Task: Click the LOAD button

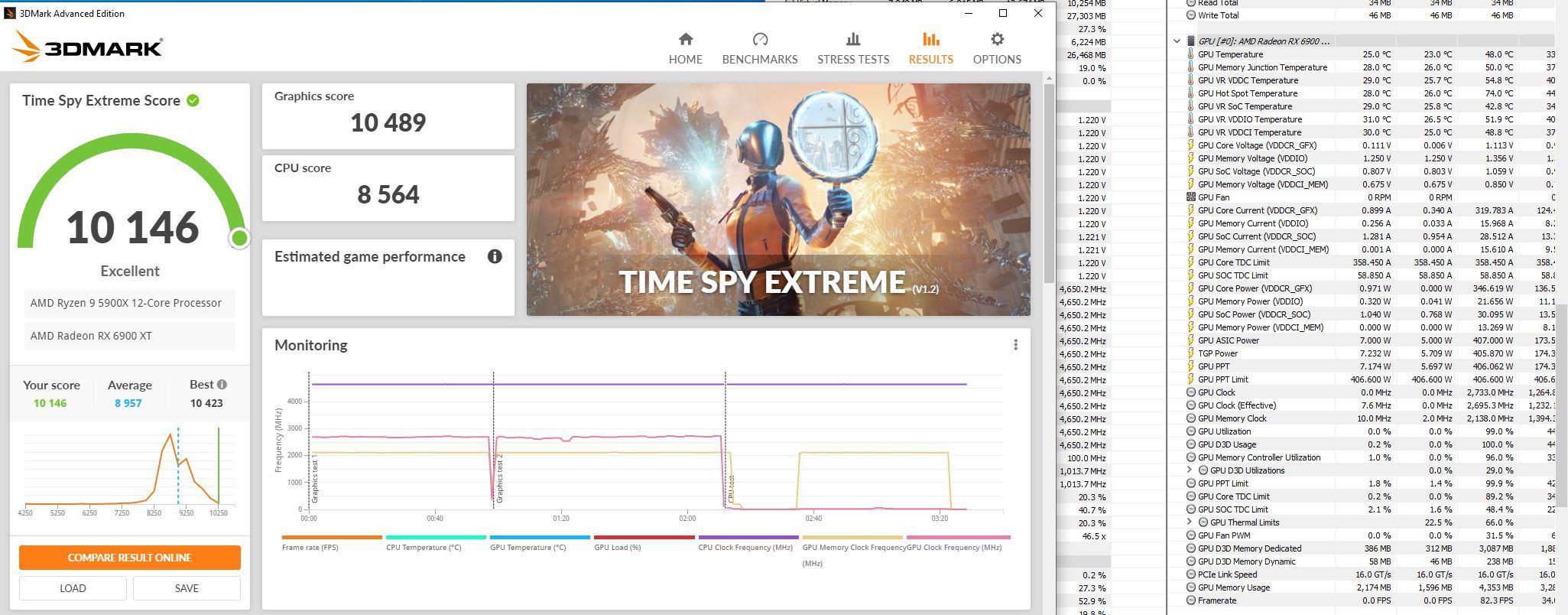Action: click(73, 588)
